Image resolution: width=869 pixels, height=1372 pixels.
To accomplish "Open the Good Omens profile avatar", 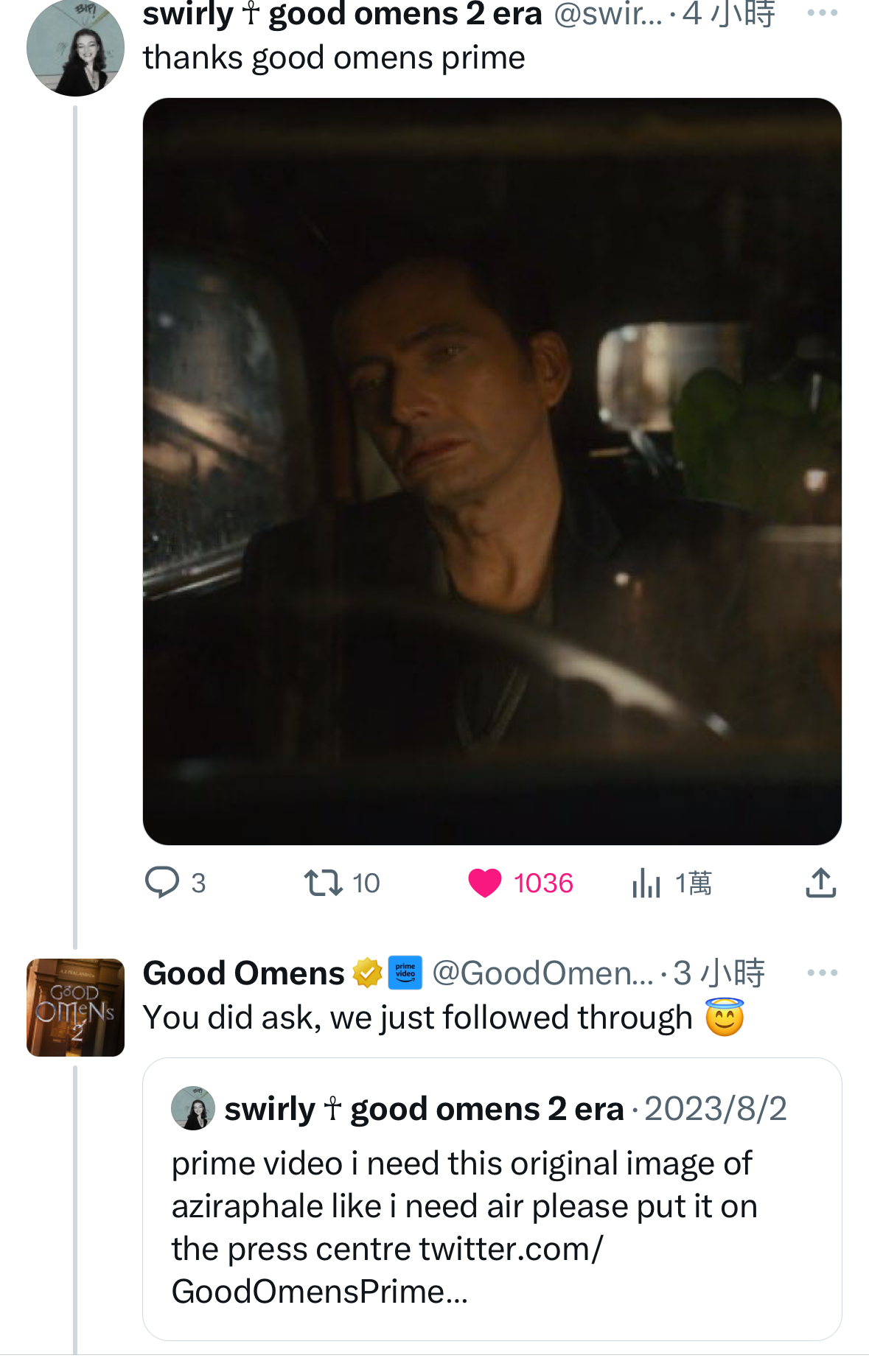I will (75, 1007).
